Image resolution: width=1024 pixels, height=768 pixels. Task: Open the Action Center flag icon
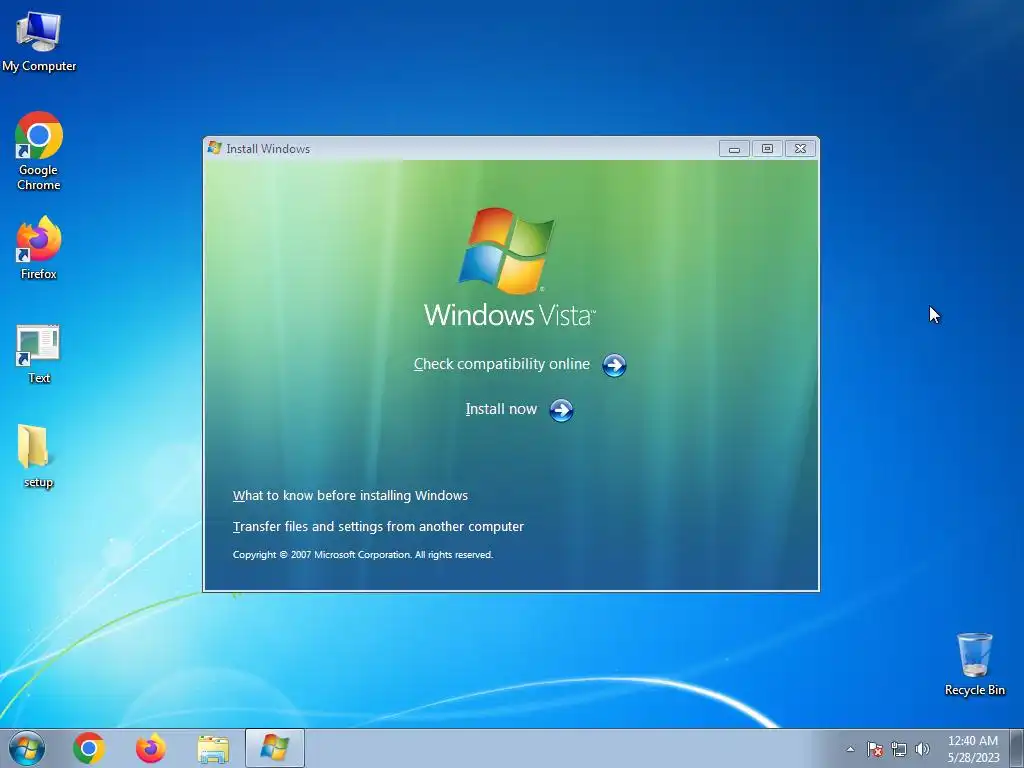[875, 749]
